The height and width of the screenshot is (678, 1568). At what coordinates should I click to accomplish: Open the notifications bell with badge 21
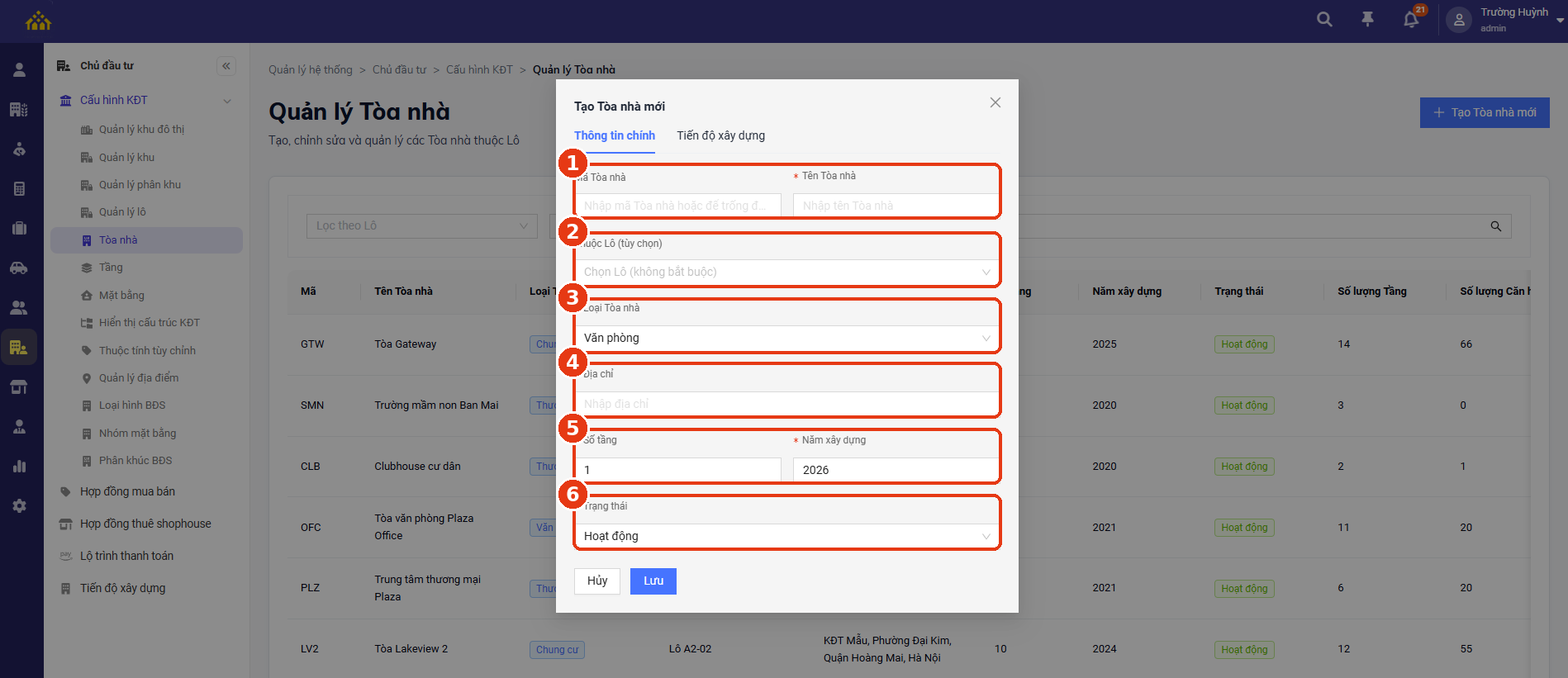[1412, 19]
